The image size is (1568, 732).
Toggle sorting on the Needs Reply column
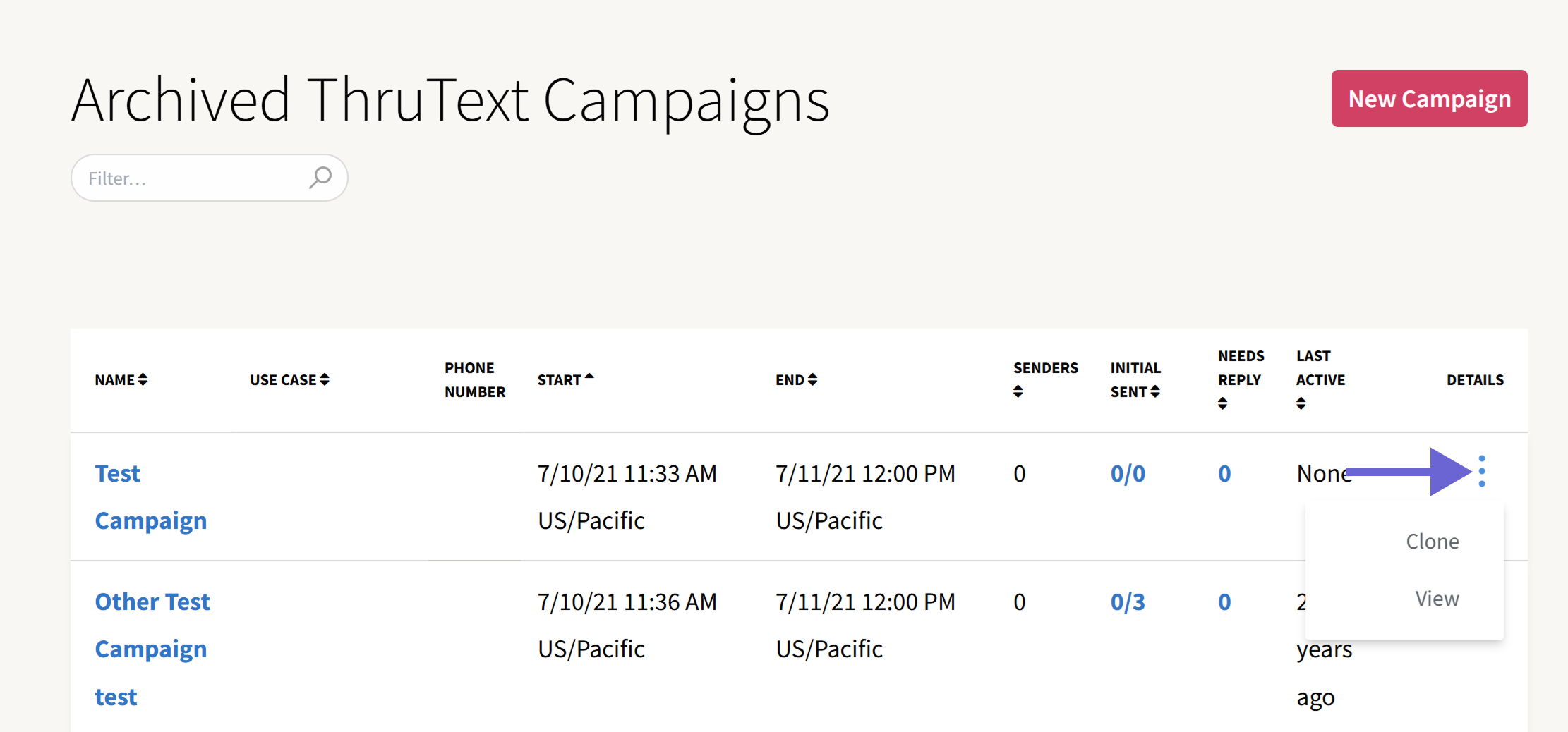(x=1222, y=403)
